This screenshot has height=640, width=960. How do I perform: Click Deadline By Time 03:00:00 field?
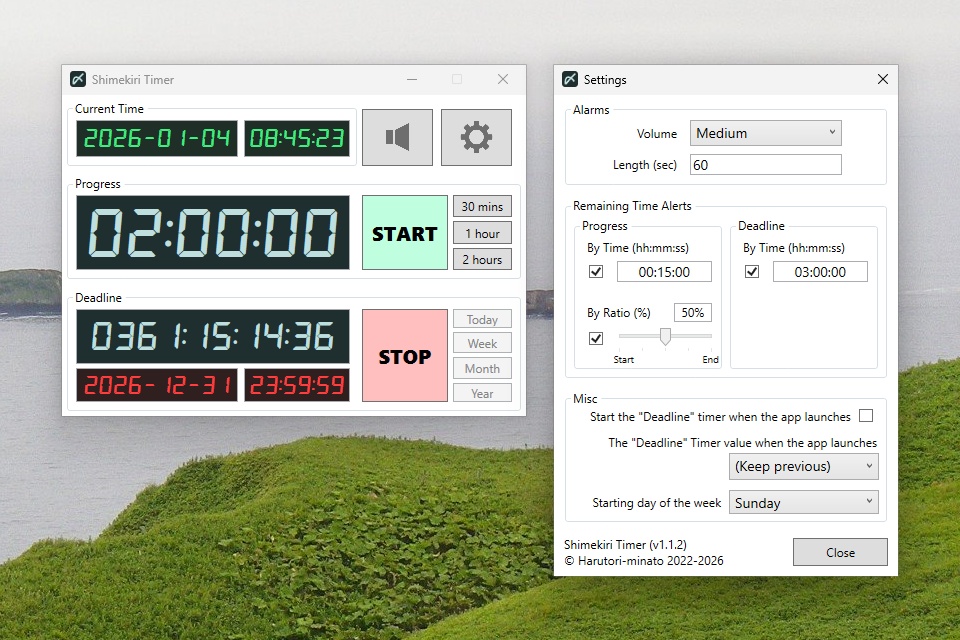820,272
